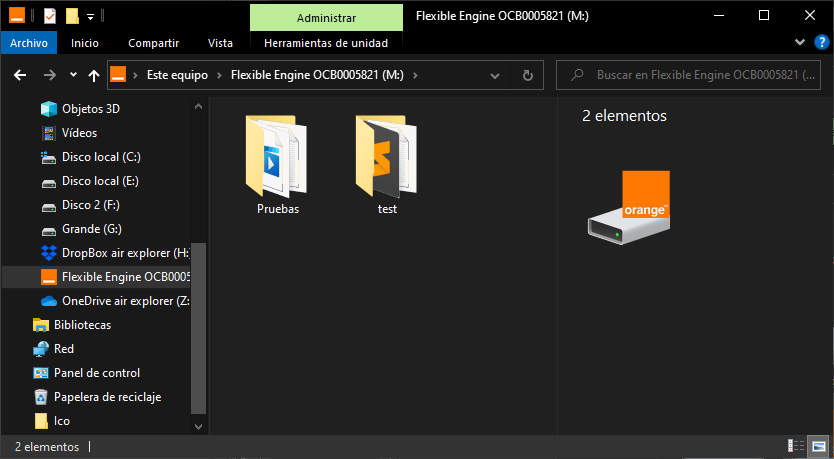
Task: Open the Help button
Action: click(x=821, y=42)
